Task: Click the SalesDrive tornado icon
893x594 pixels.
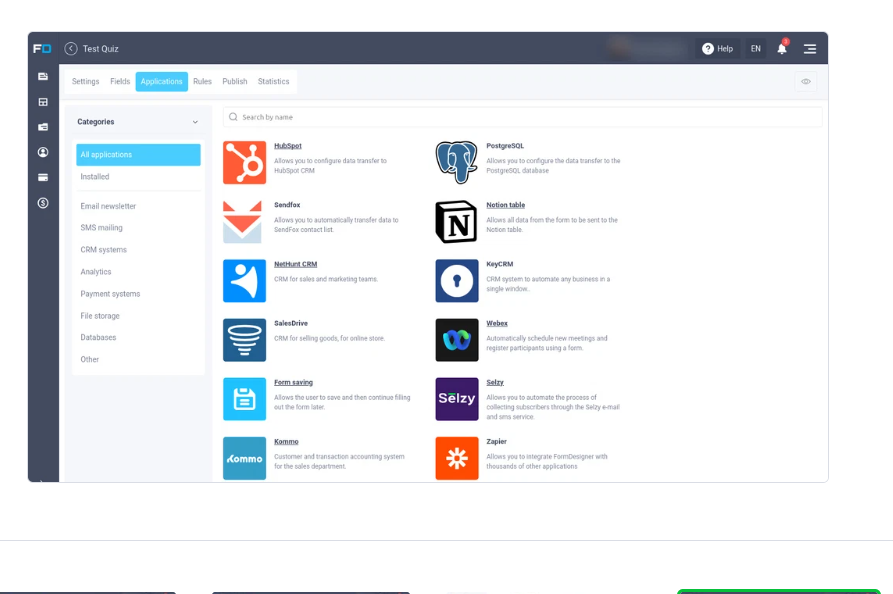Action: [244, 340]
